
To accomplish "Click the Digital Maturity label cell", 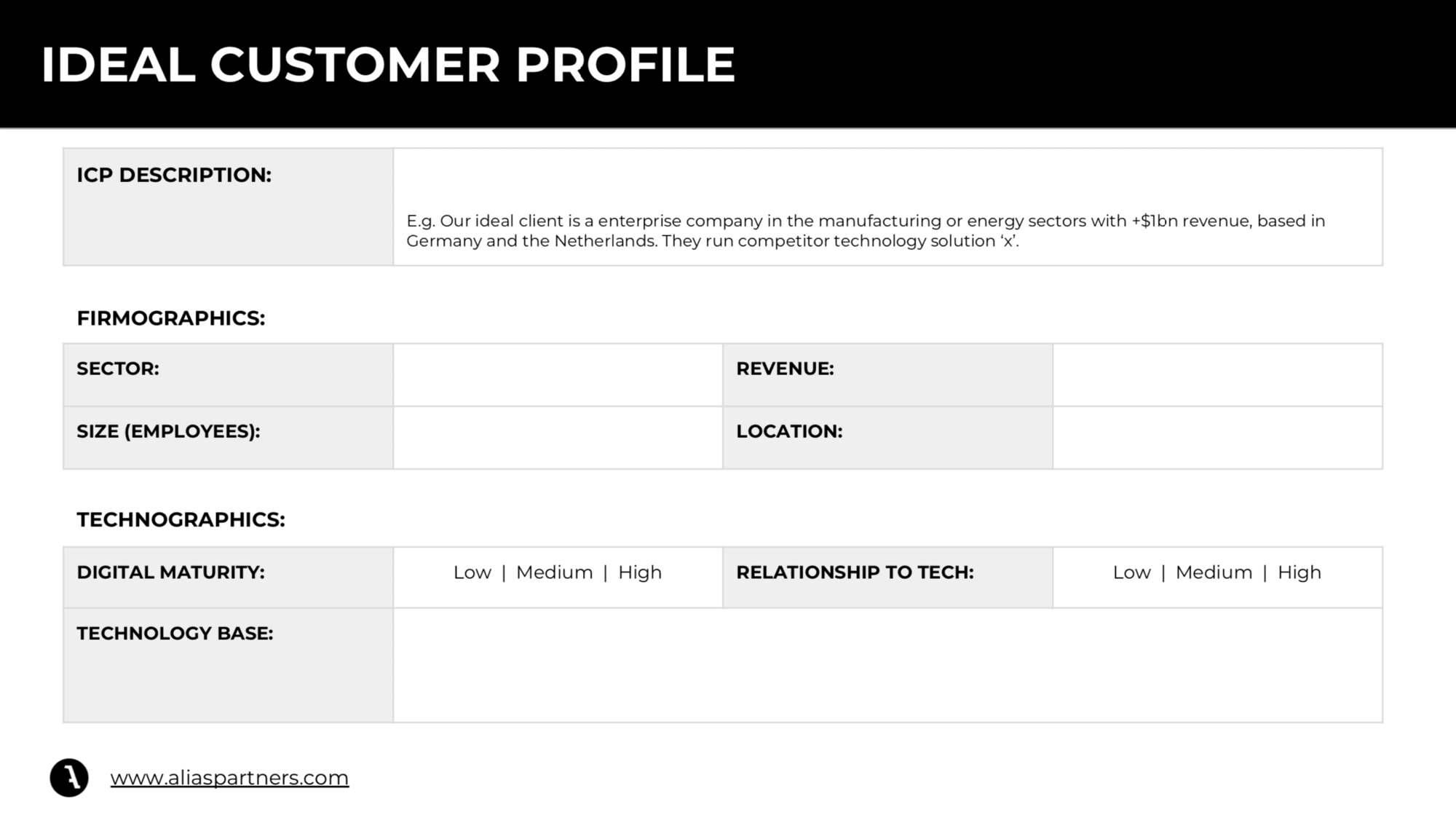I will [228, 578].
